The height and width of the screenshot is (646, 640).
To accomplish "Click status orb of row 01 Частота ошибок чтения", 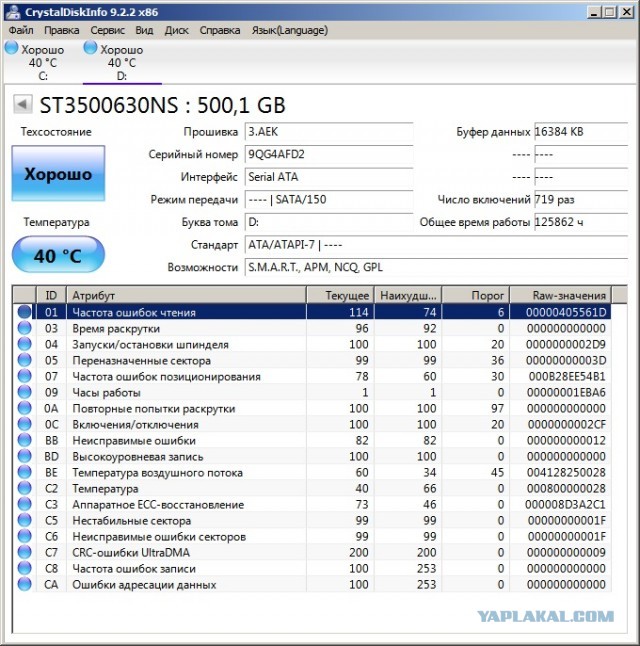I will point(24,311).
